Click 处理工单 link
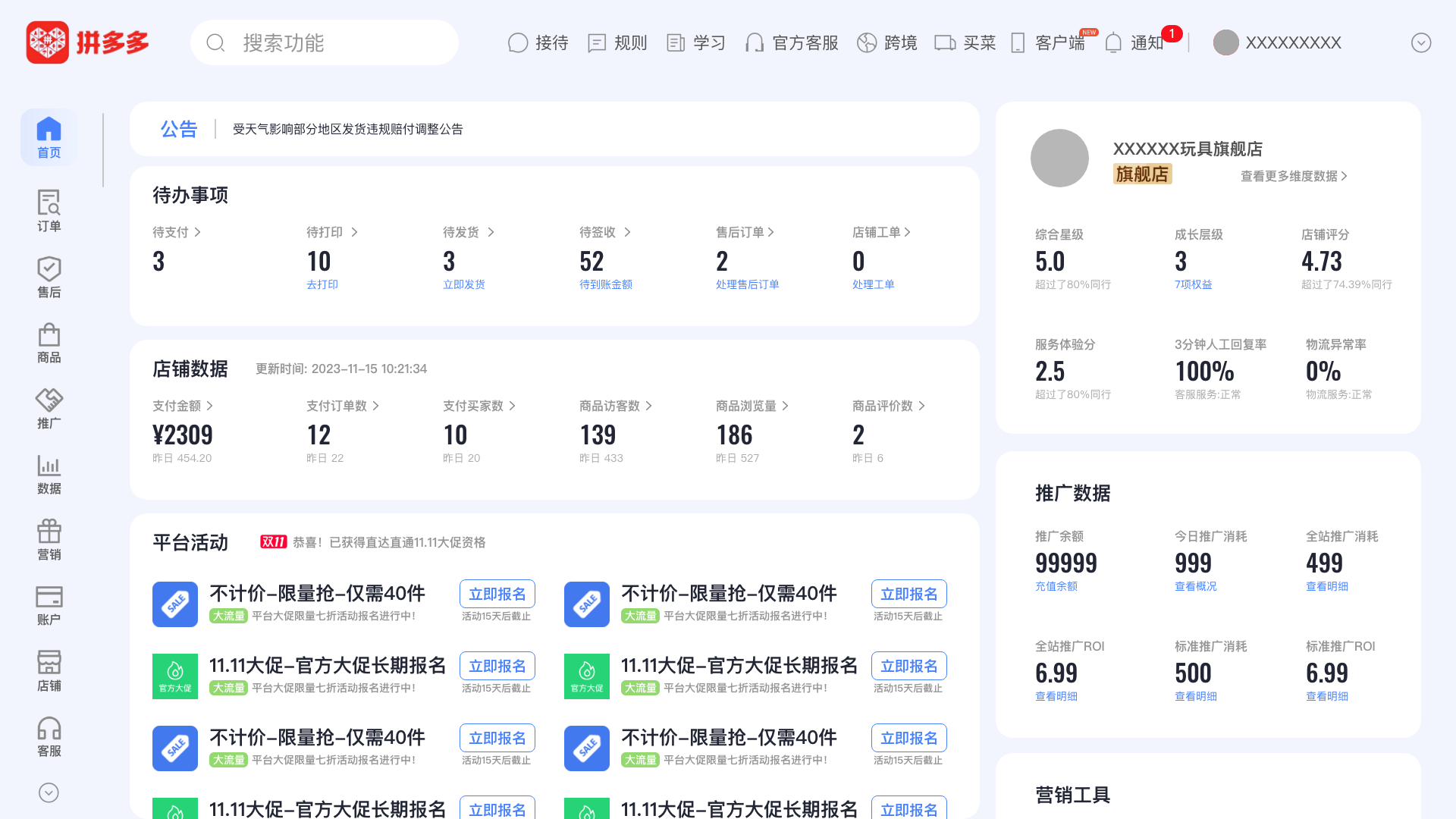 (874, 284)
